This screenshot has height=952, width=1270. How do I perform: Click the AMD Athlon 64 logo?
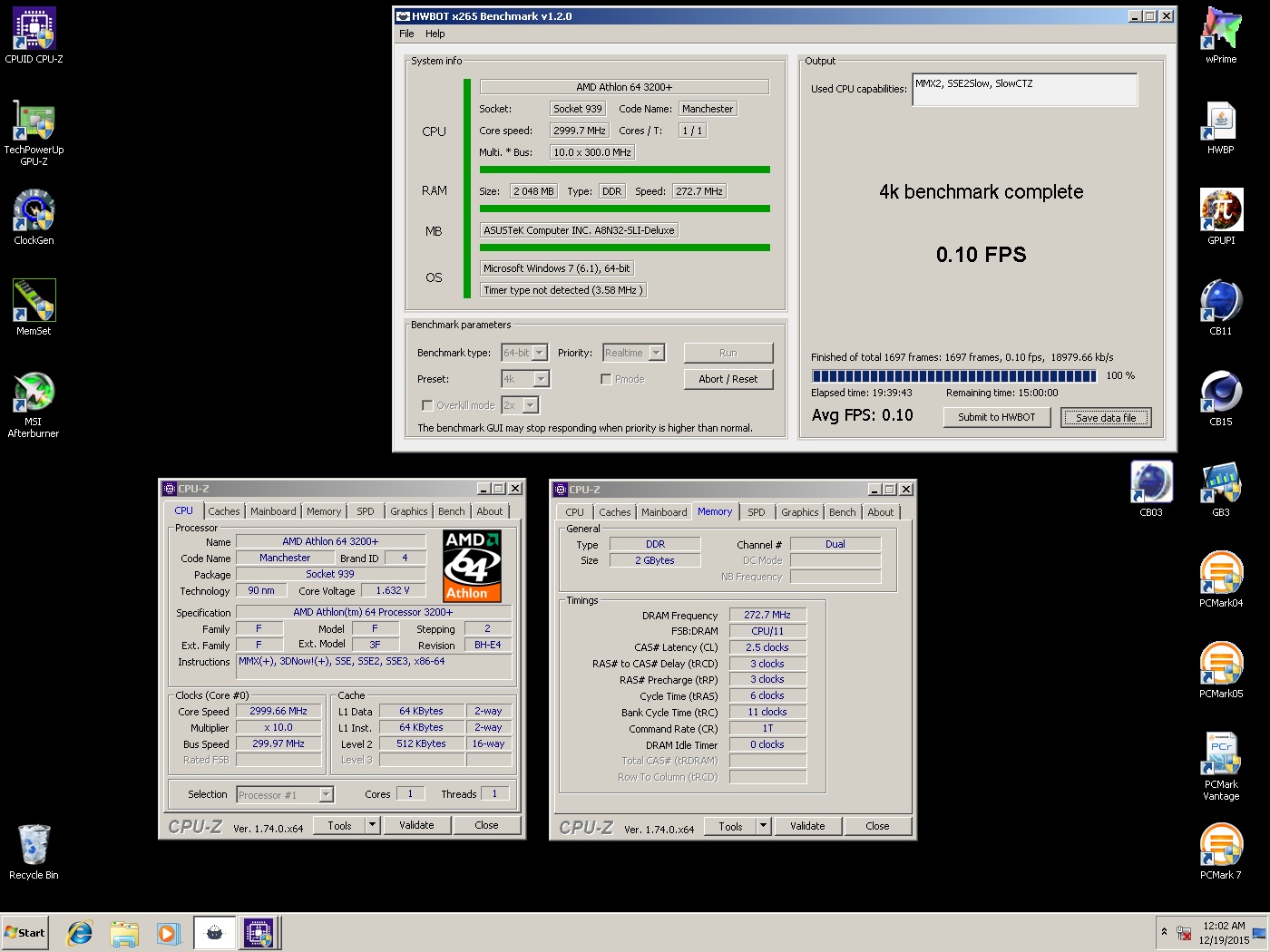[472, 567]
